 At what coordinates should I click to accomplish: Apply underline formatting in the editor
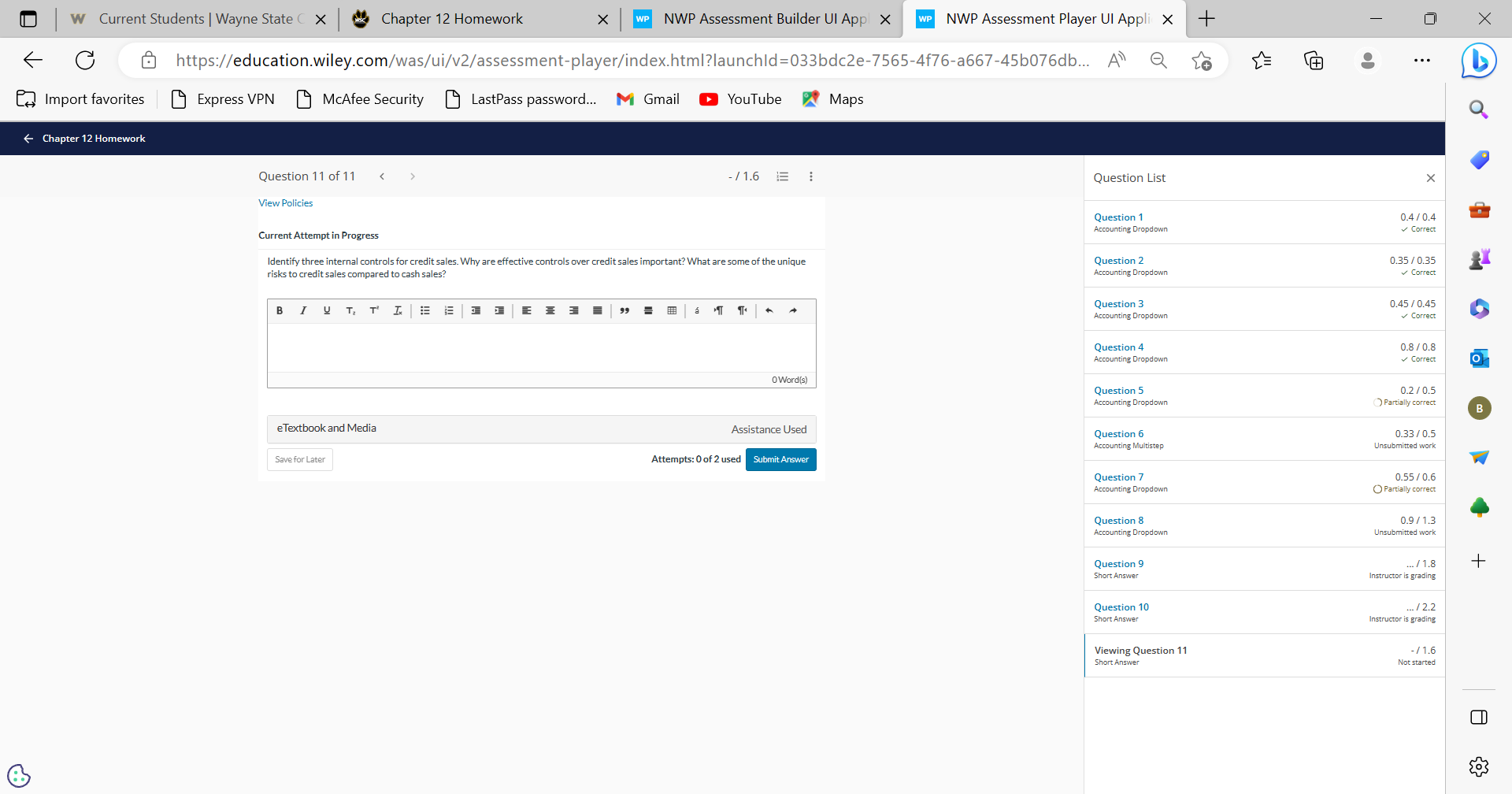(327, 310)
